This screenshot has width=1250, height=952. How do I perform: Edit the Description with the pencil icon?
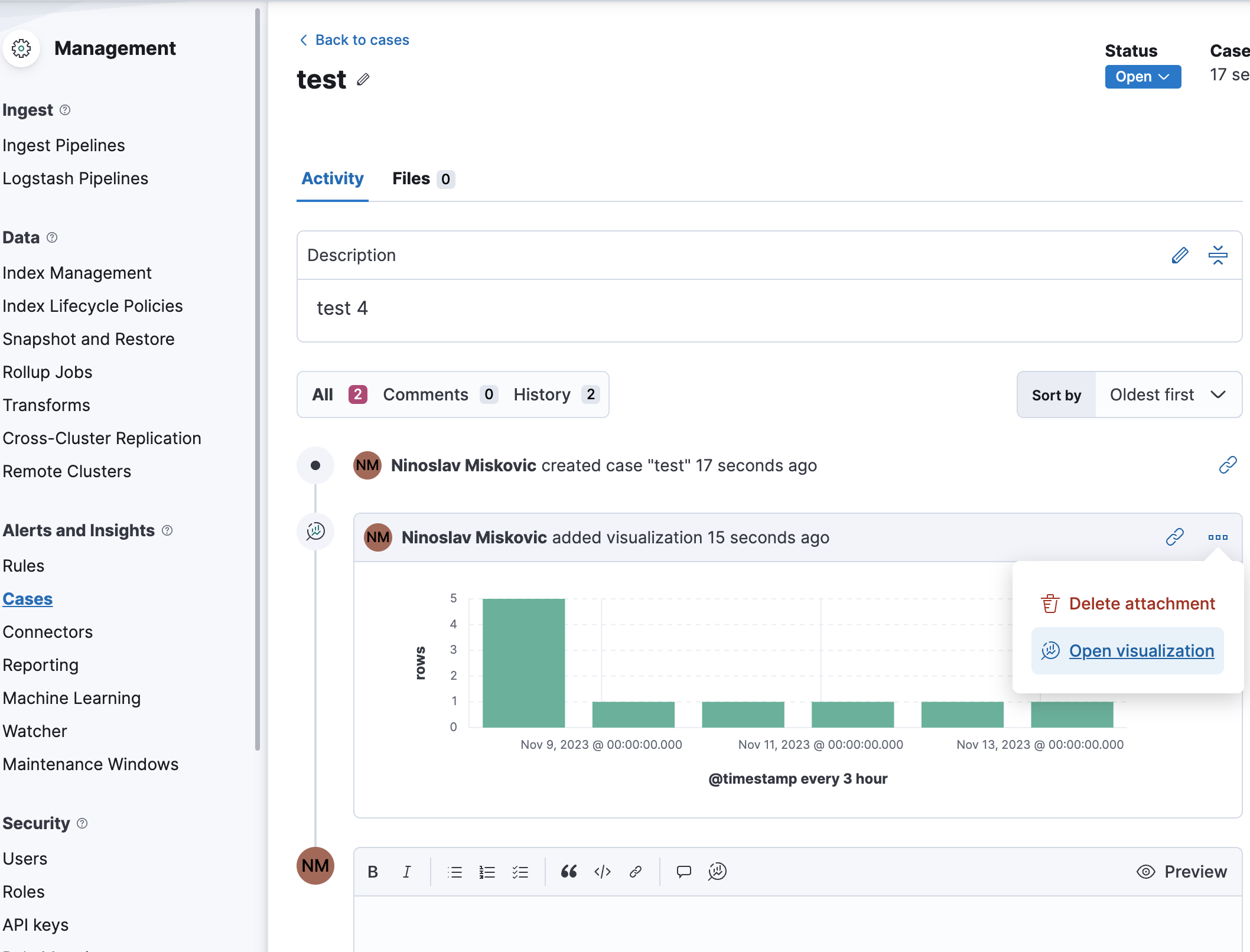click(x=1180, y=255)
